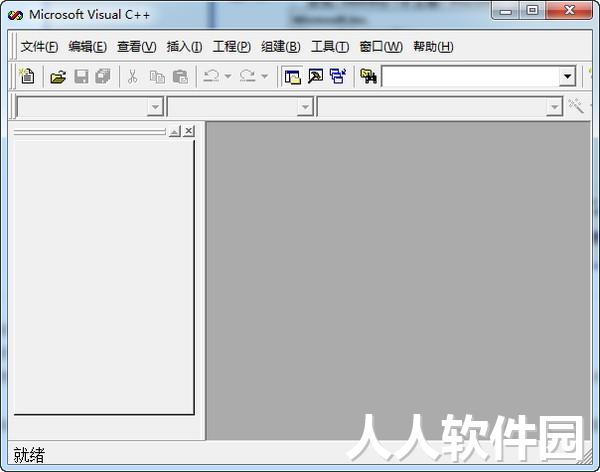Click the Cut scissors icon
The height and width of the screenshot is (472, 600).
132,77
